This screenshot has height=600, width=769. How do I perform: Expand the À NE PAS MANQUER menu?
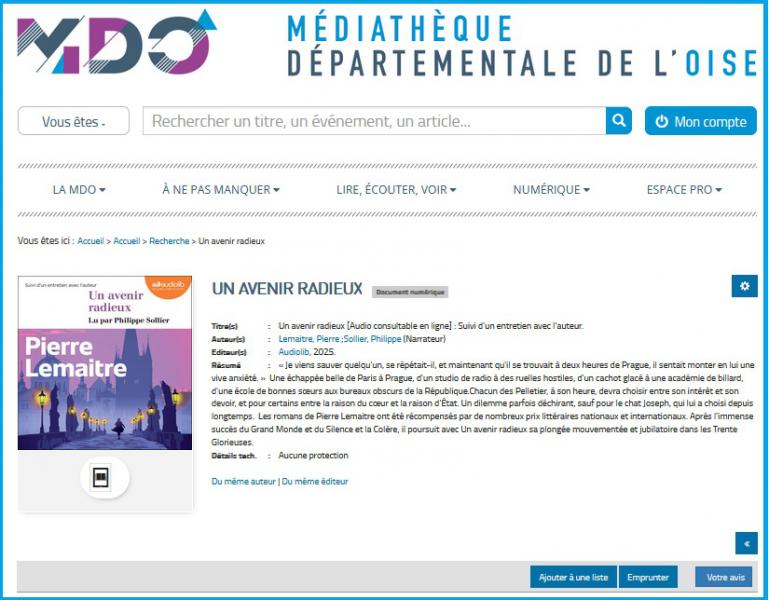pyautogui.click(x=221, y=189)
